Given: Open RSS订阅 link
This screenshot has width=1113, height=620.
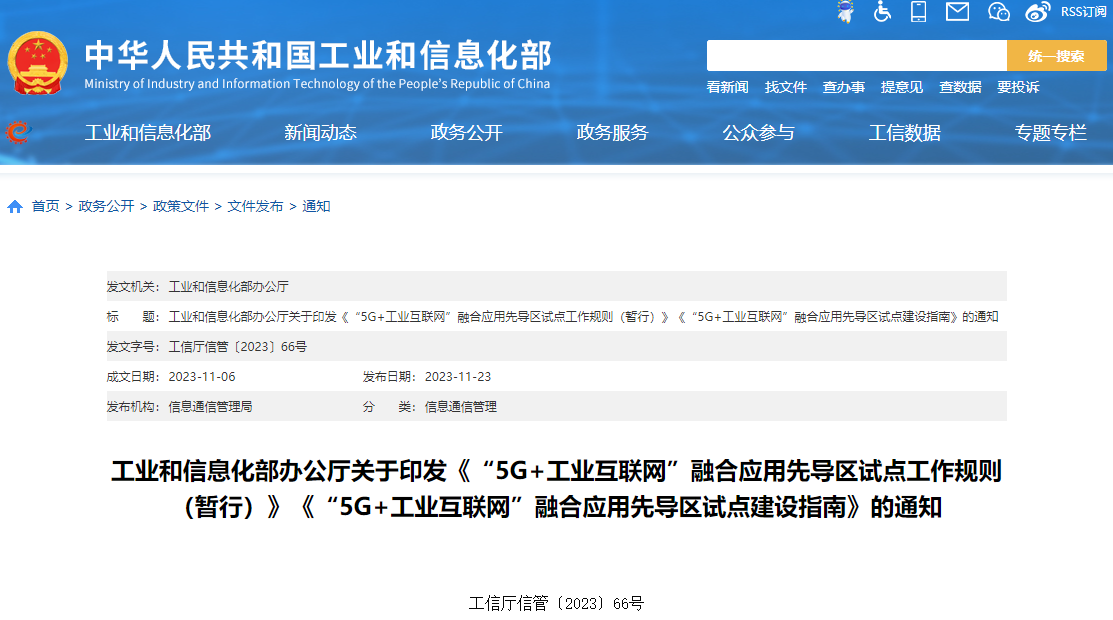Looking at the screenshot, I should pos(1083,12).
